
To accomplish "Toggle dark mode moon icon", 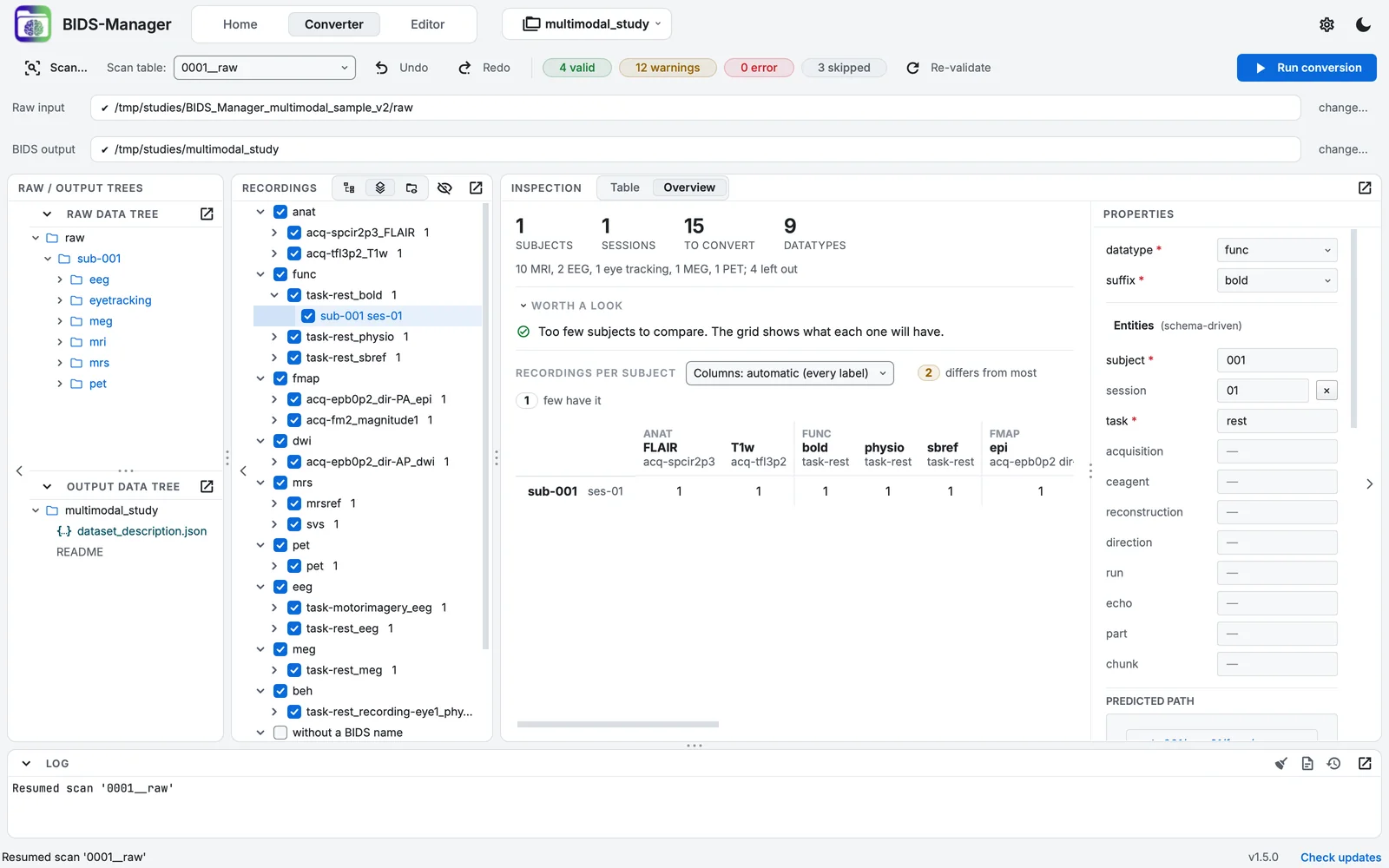I will pos(1363,24).
